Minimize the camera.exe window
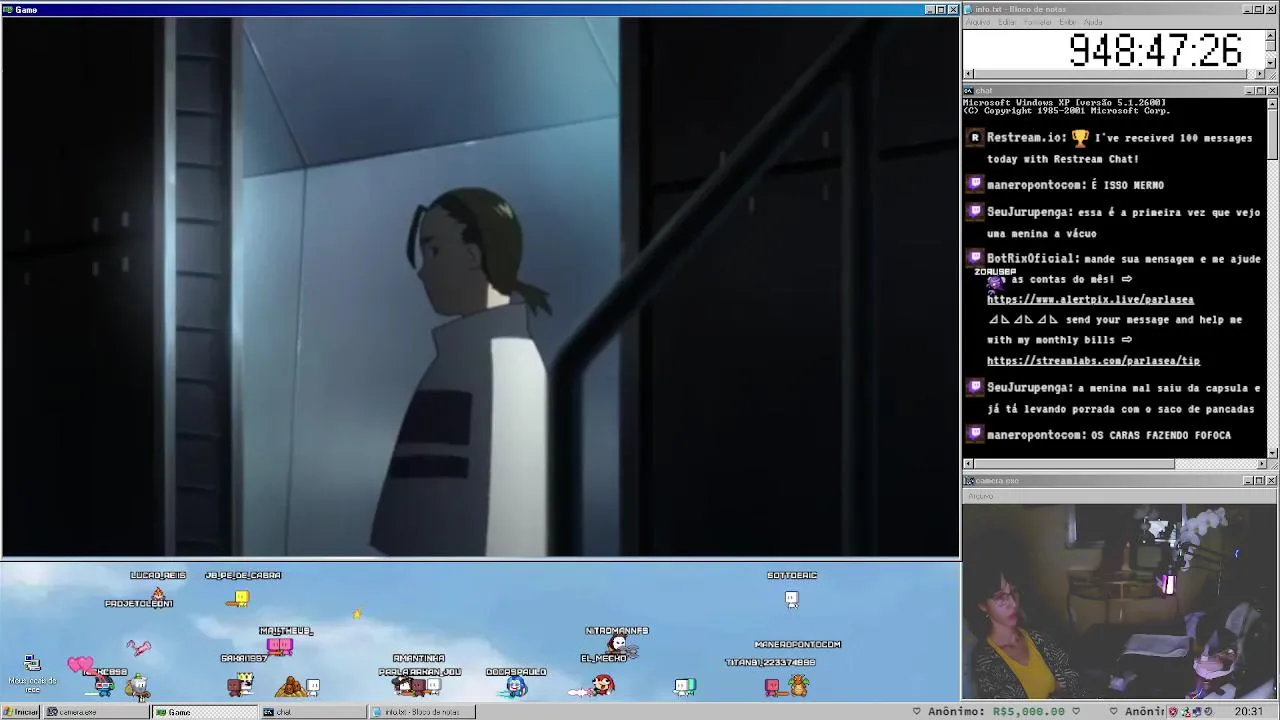 (x=1249, y=481)
